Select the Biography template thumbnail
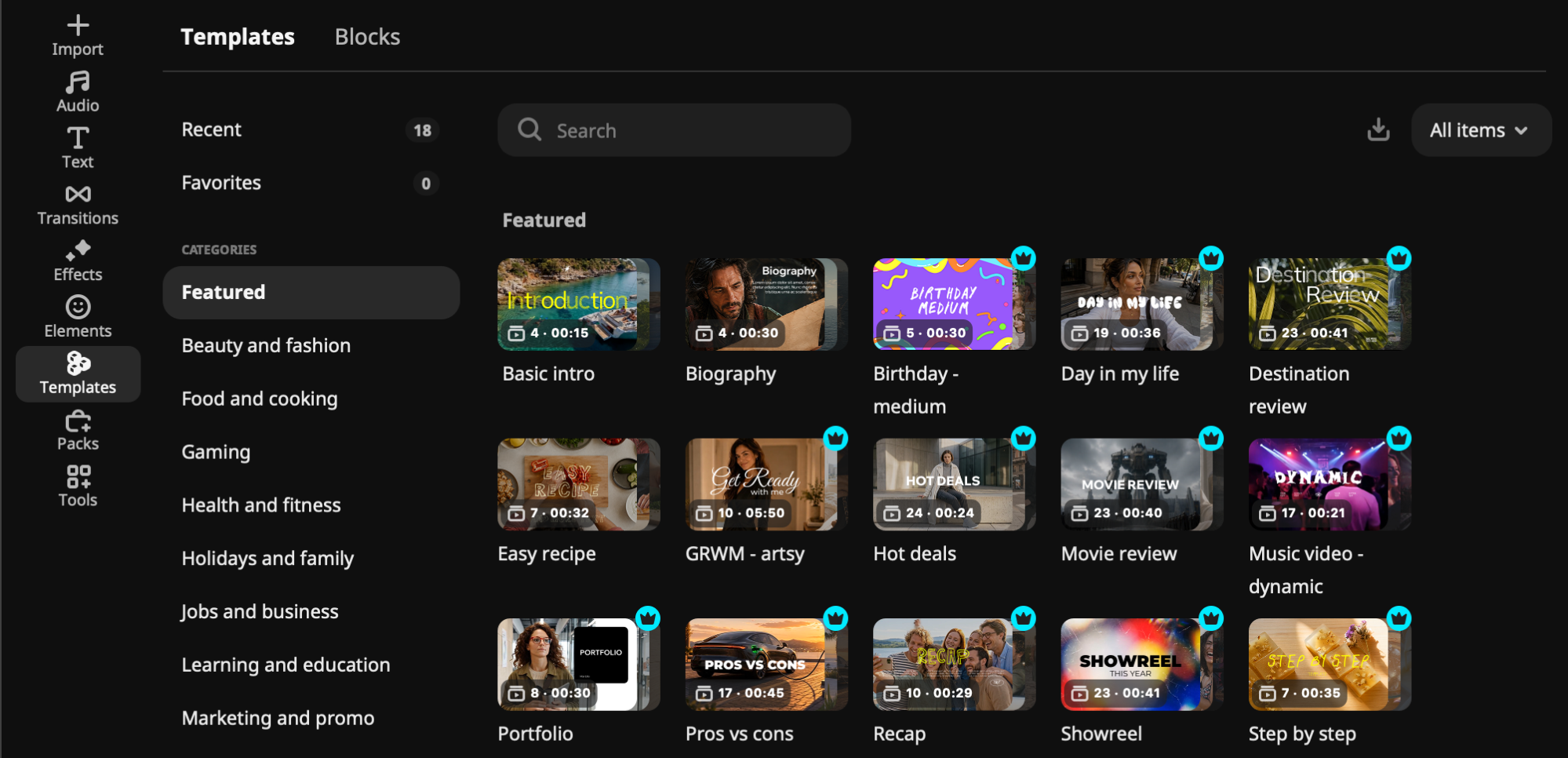This screenshot has height=758, width=1568. (766, 304)
